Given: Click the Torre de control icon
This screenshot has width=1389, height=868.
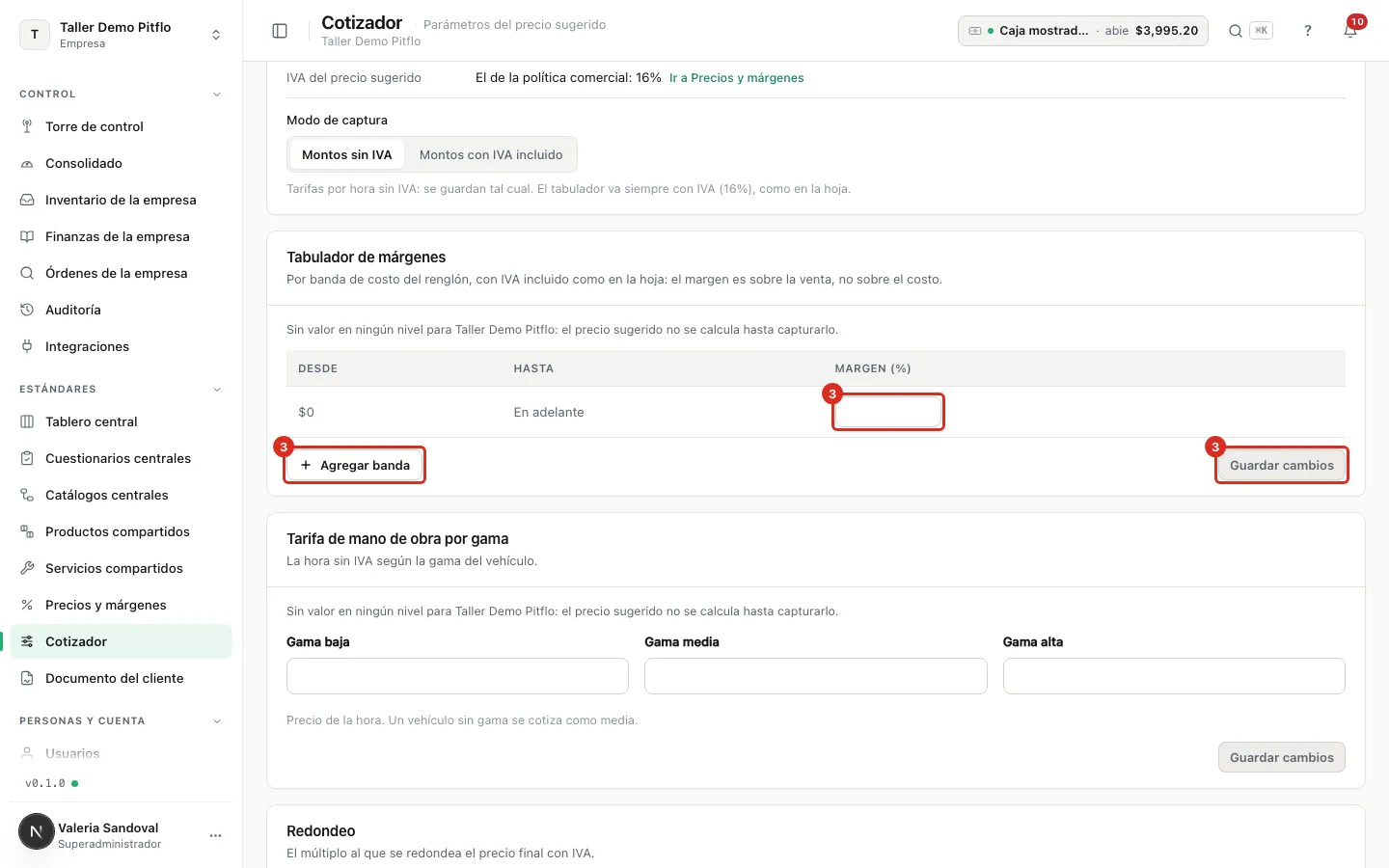Looking at the screenshot, I should (x=27, y=126).
